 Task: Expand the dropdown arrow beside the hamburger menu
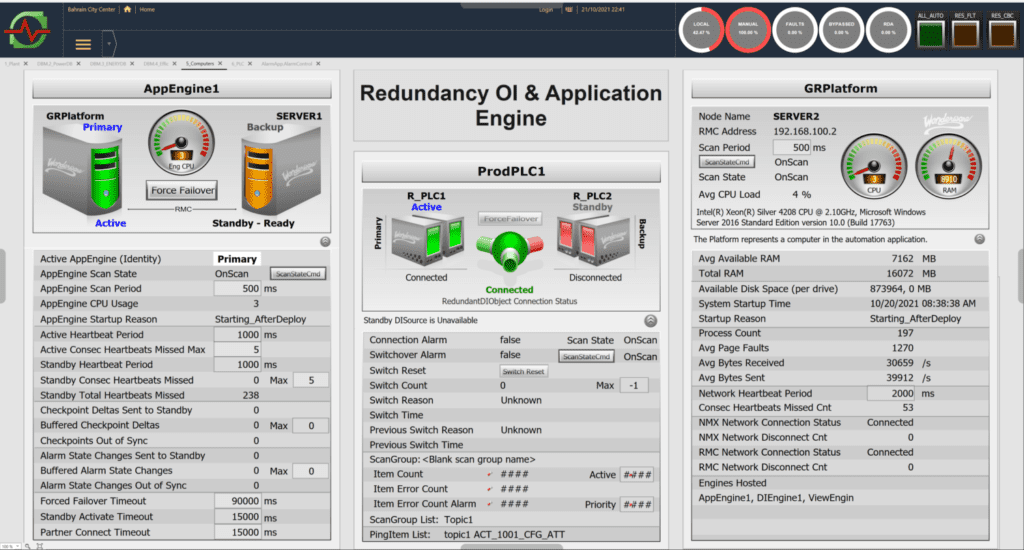109,44
